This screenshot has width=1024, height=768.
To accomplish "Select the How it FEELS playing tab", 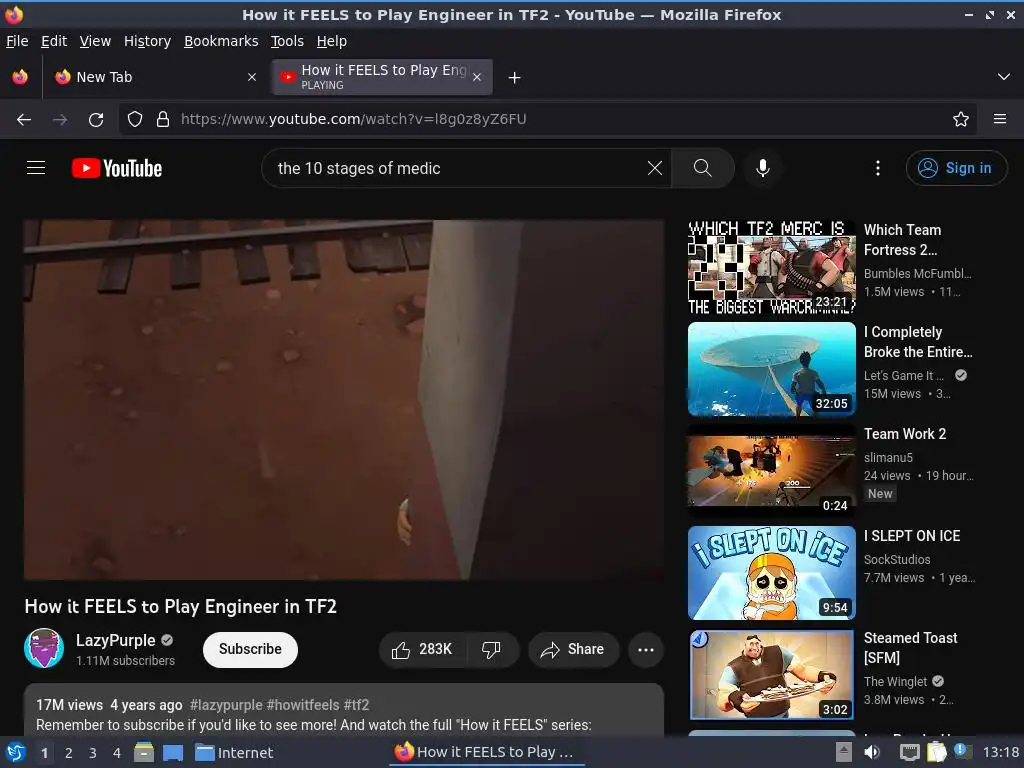I will click(382, 77).
